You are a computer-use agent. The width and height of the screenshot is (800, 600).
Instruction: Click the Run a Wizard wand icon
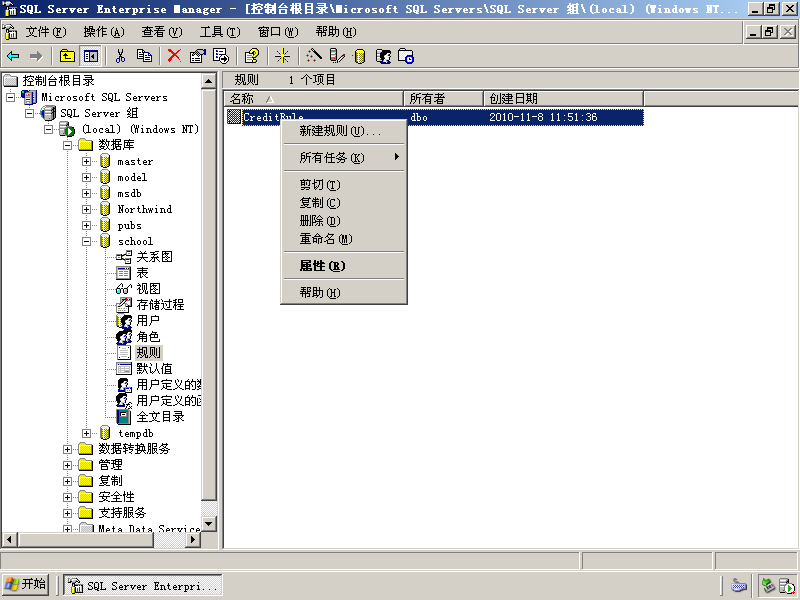(x=314, y=56)
